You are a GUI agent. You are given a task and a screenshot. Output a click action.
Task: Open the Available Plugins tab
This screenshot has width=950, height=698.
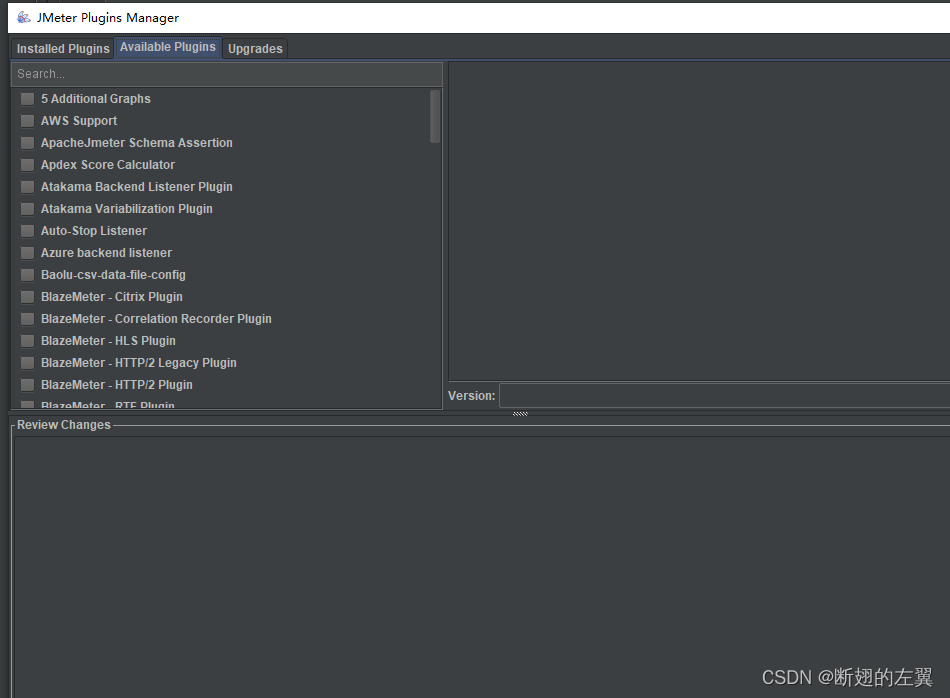coord(168,47)
